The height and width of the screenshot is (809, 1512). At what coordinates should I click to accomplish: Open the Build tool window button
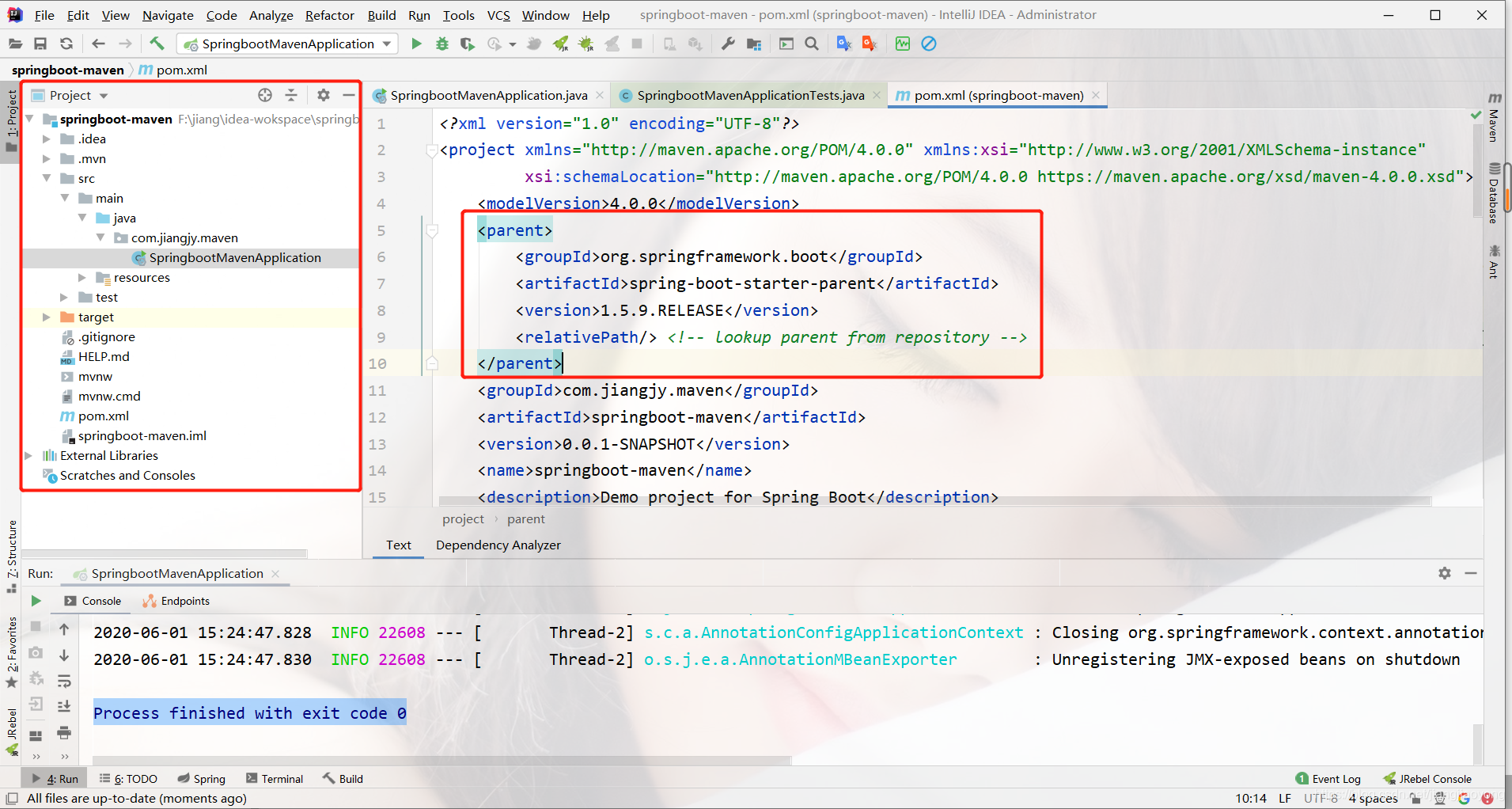(343, 779)
